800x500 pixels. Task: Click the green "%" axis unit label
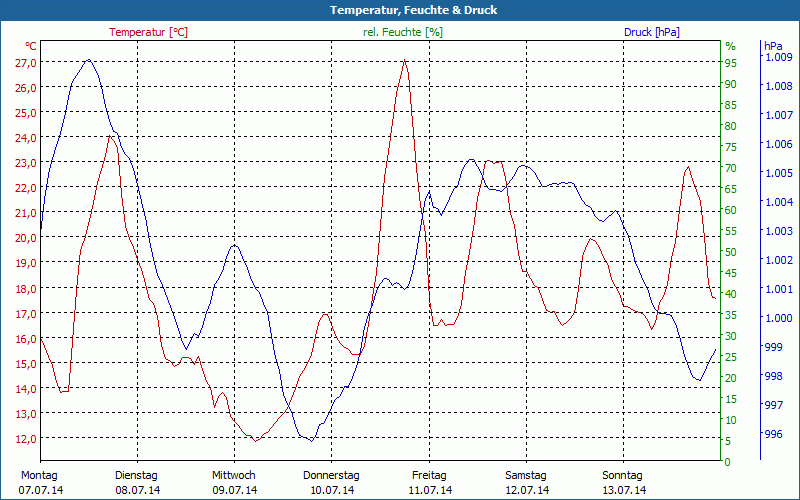(730, 46)
